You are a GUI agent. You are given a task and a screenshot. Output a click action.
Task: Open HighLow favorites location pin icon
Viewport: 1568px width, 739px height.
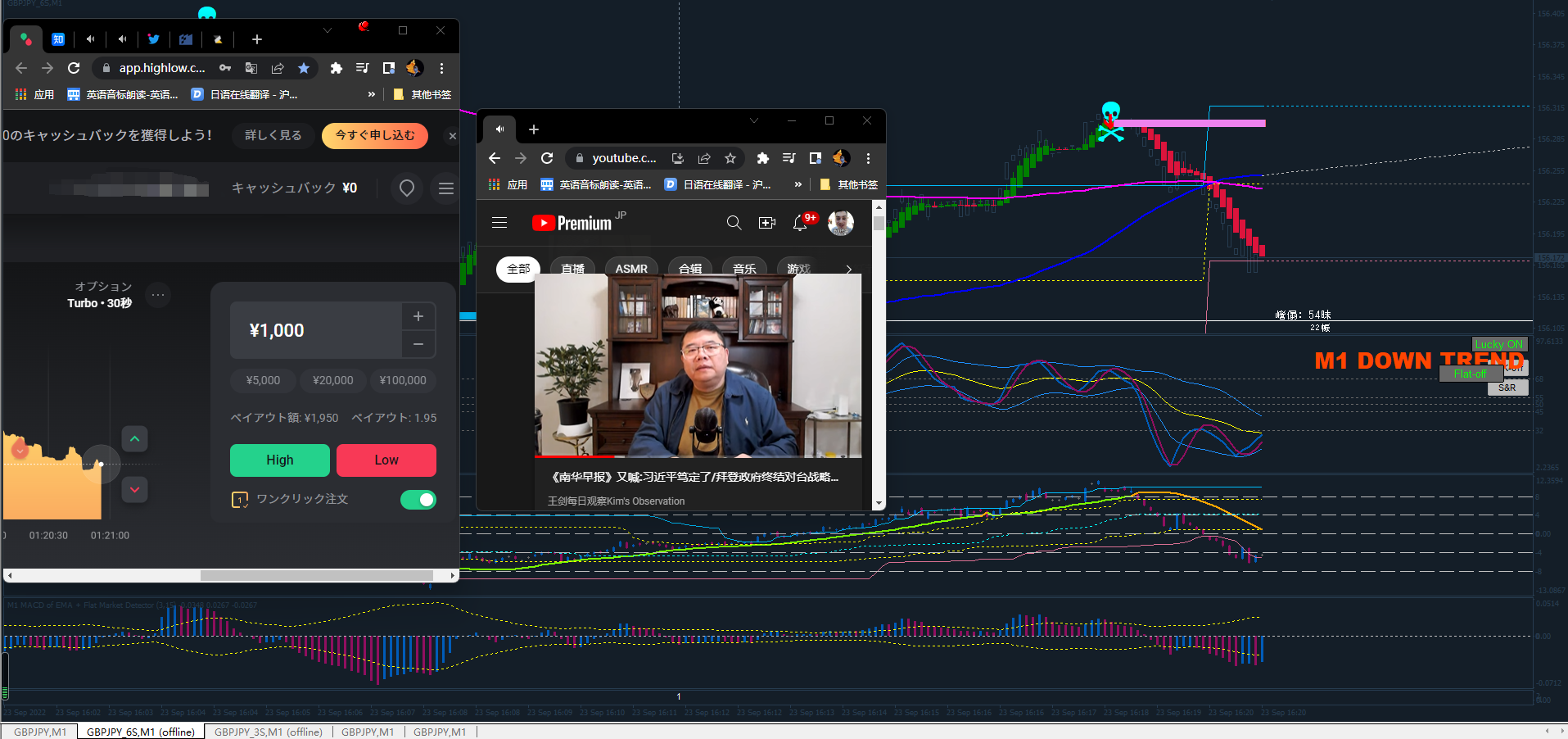407,188
